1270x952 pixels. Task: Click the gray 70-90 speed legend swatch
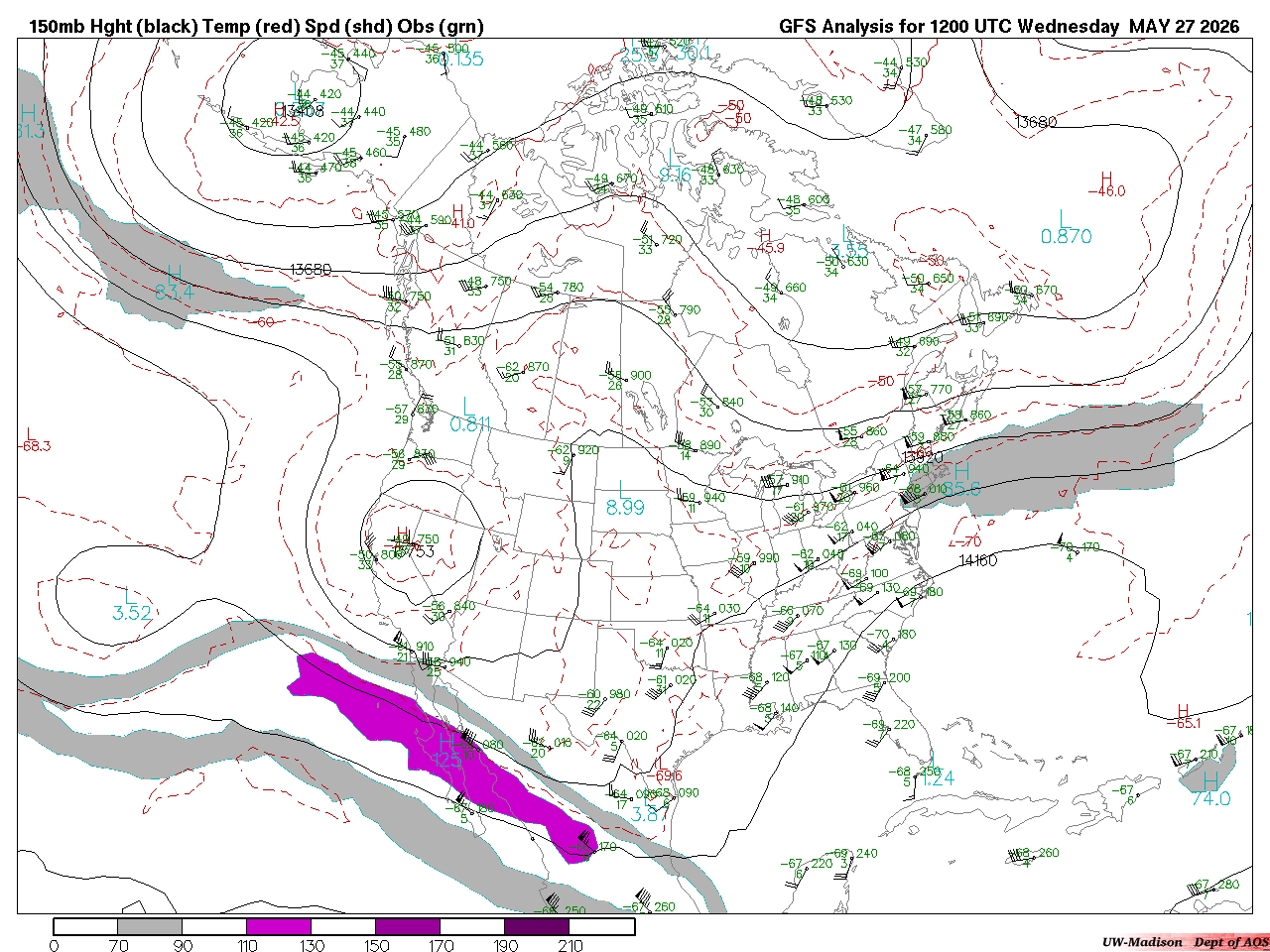(x=150, y=926)
